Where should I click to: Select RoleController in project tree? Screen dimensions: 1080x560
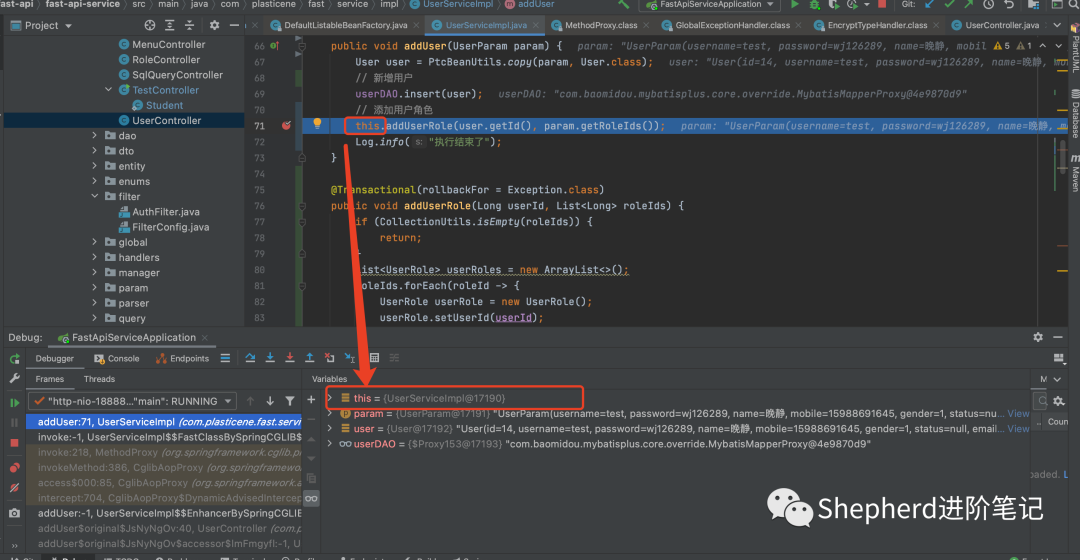pos(166,60)
